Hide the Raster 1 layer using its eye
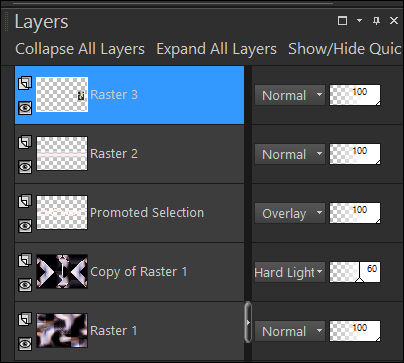 click(25, 344)
